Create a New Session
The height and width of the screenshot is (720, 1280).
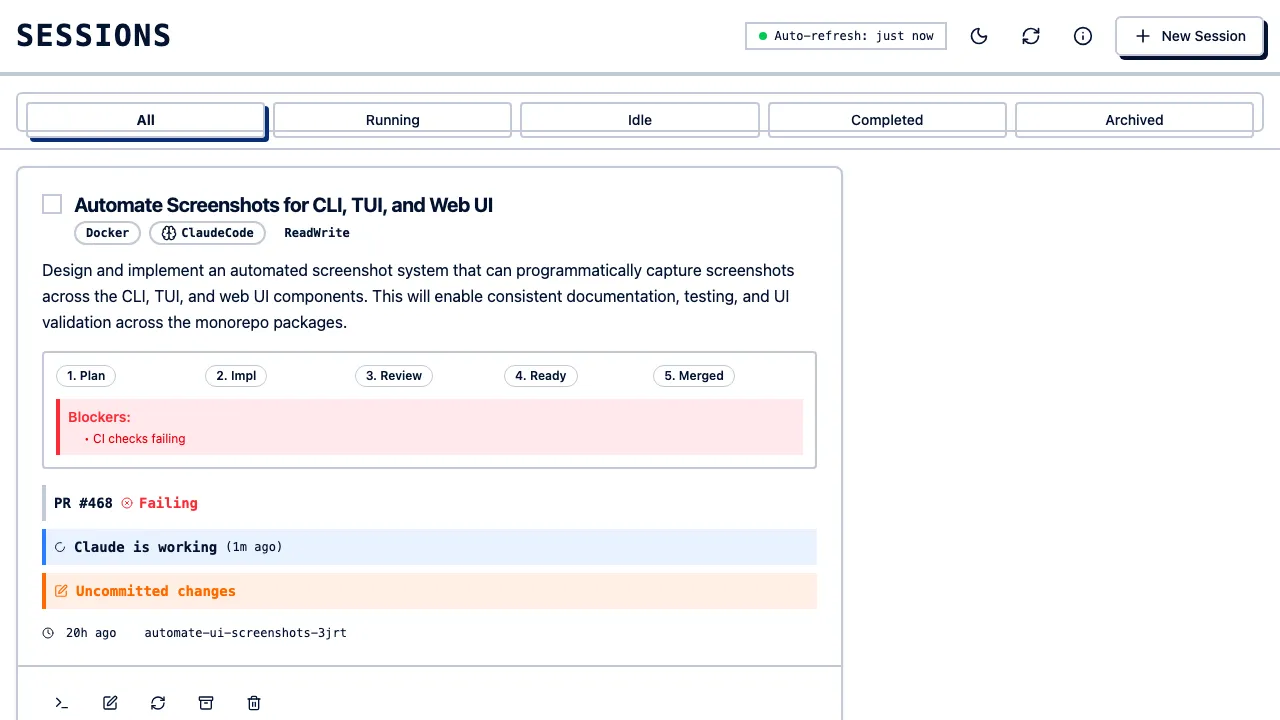pyautogui.click(x=1190, y=36)
